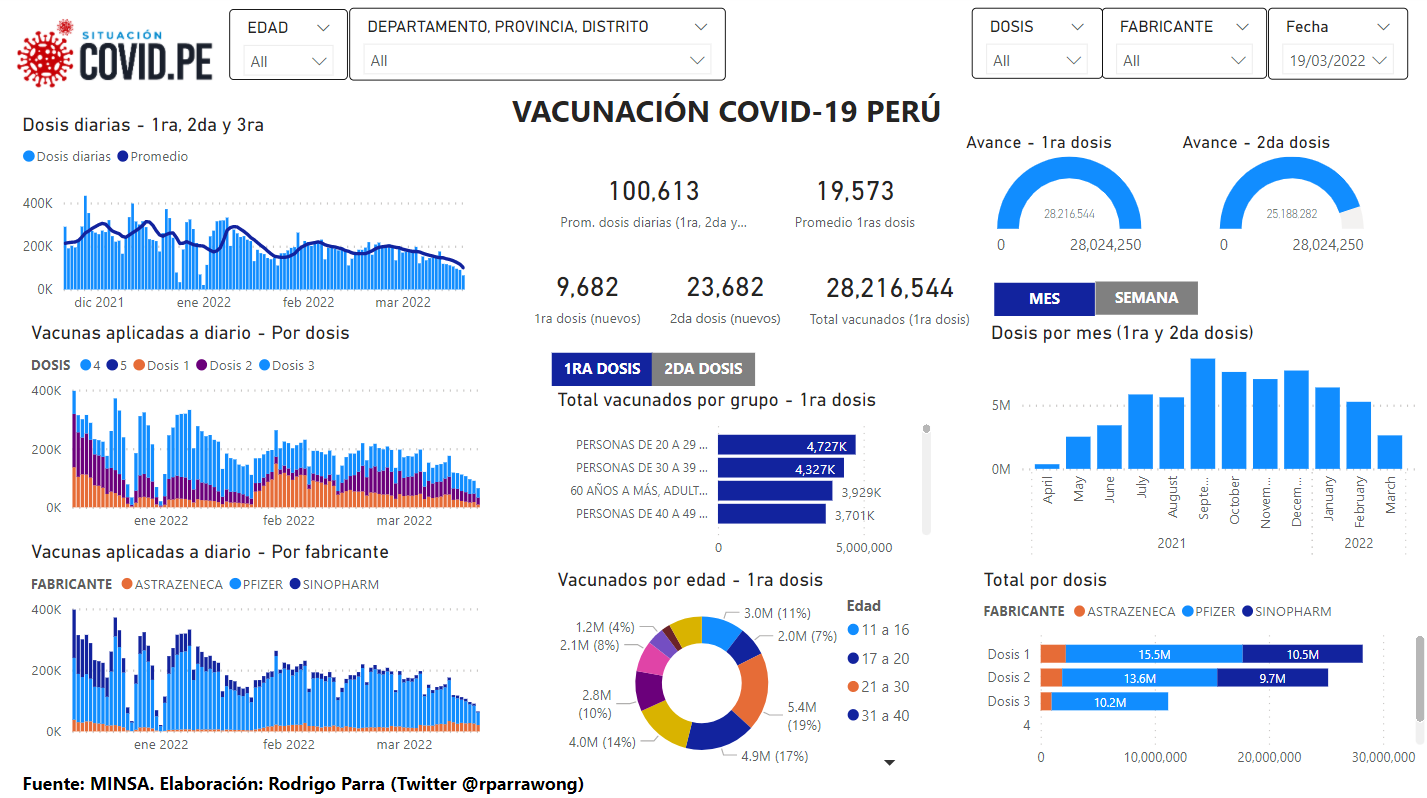Screen dimensions: 1427x798
Task: Select the MES view tab
Action: tap(1044, 298)
